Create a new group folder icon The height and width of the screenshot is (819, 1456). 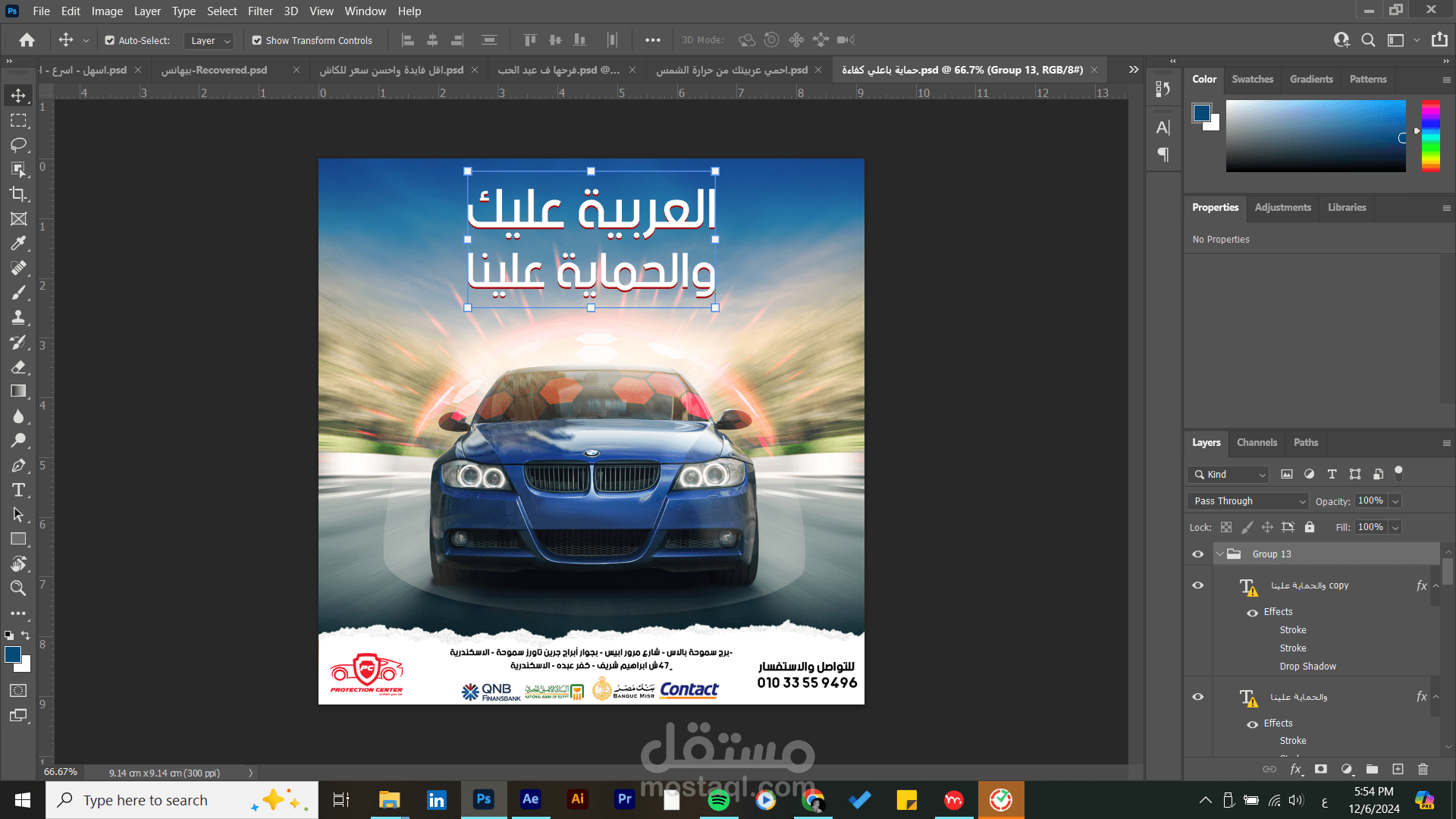1372,769
